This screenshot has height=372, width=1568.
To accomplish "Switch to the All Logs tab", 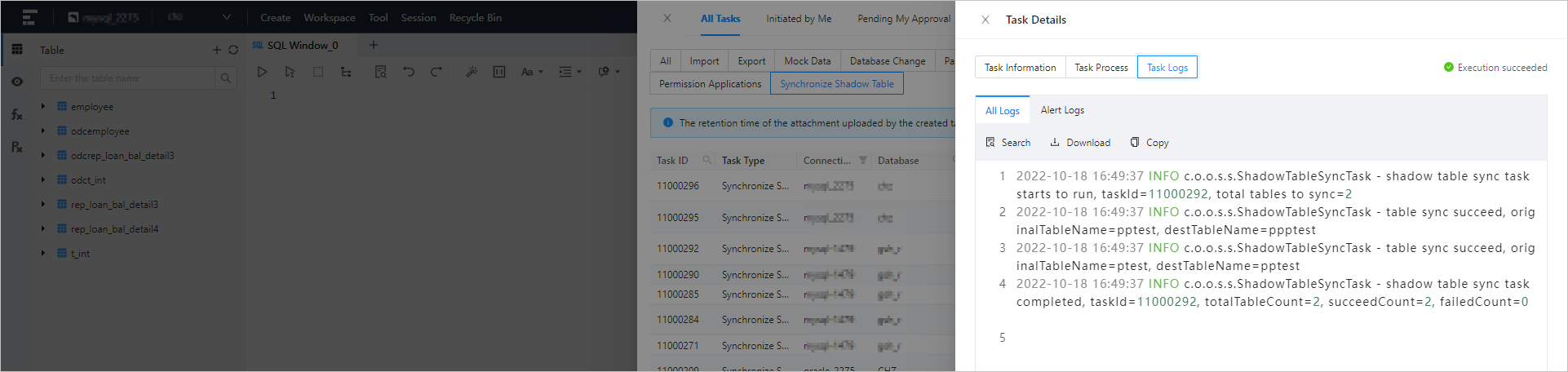I will pos(1003,110).
